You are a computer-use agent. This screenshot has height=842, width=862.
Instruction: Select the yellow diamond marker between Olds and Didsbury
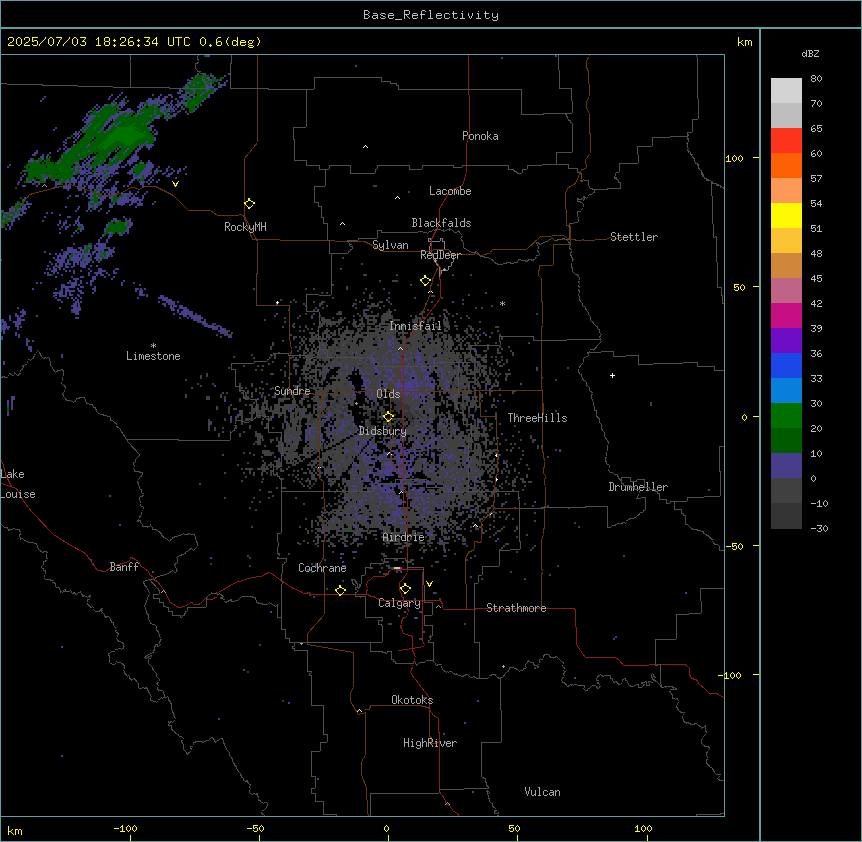click(x=388, y=417)
